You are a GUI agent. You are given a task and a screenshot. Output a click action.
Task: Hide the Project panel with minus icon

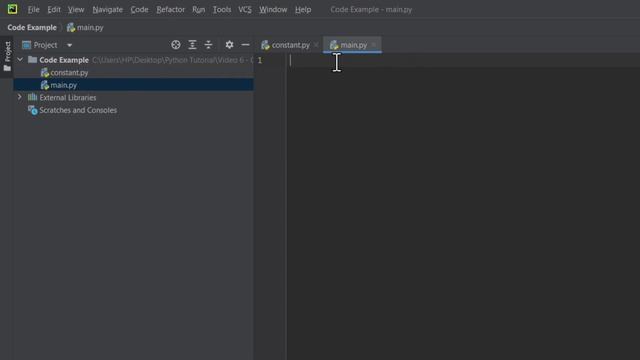[x=245, y=45]
